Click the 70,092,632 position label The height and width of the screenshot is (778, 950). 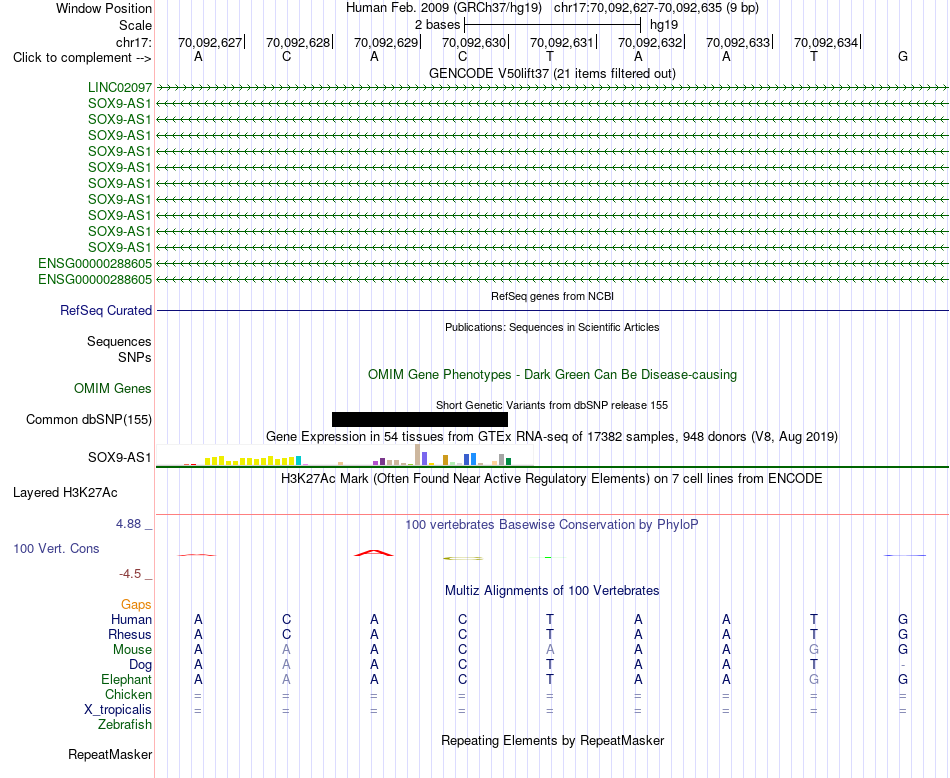click(x=649, y=42)
